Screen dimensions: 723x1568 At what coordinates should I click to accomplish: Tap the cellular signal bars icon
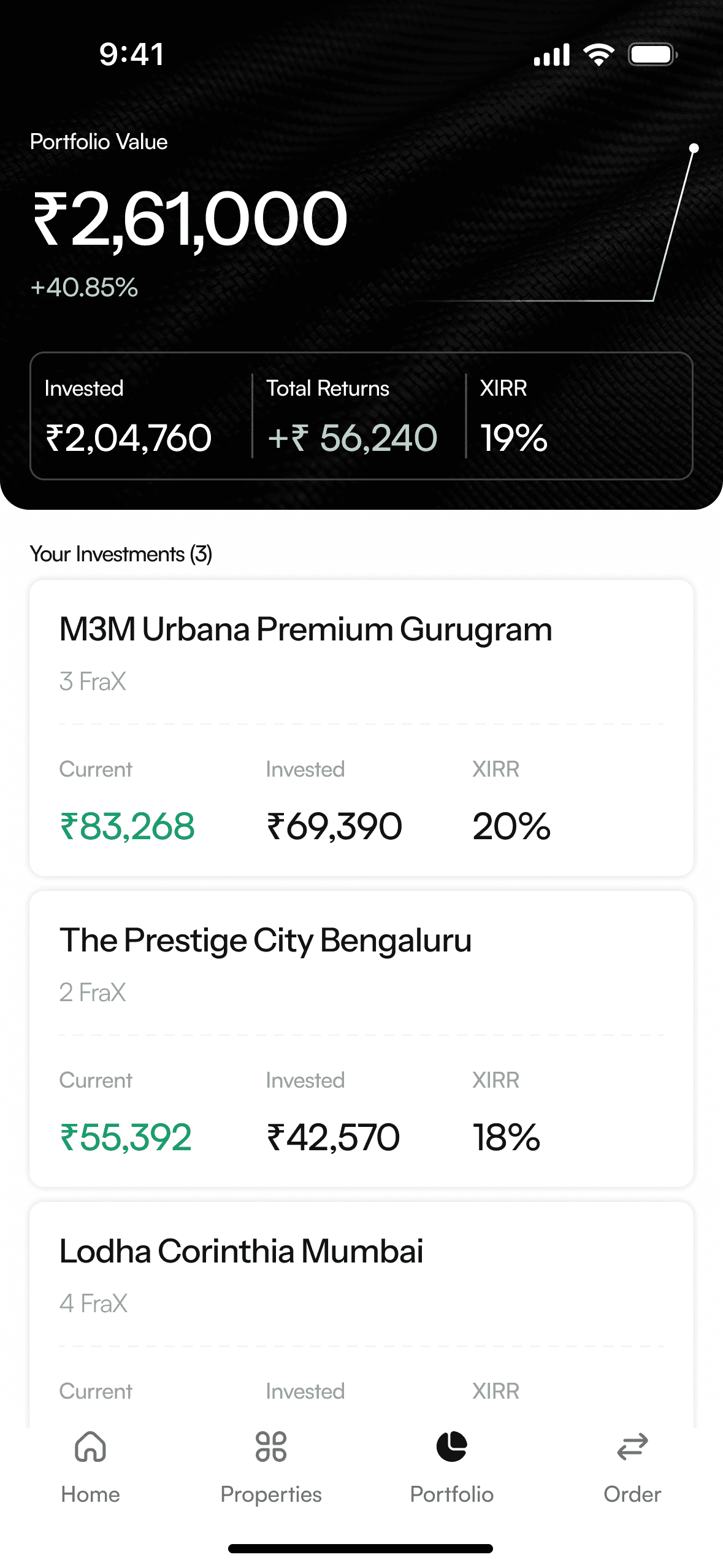552,55
